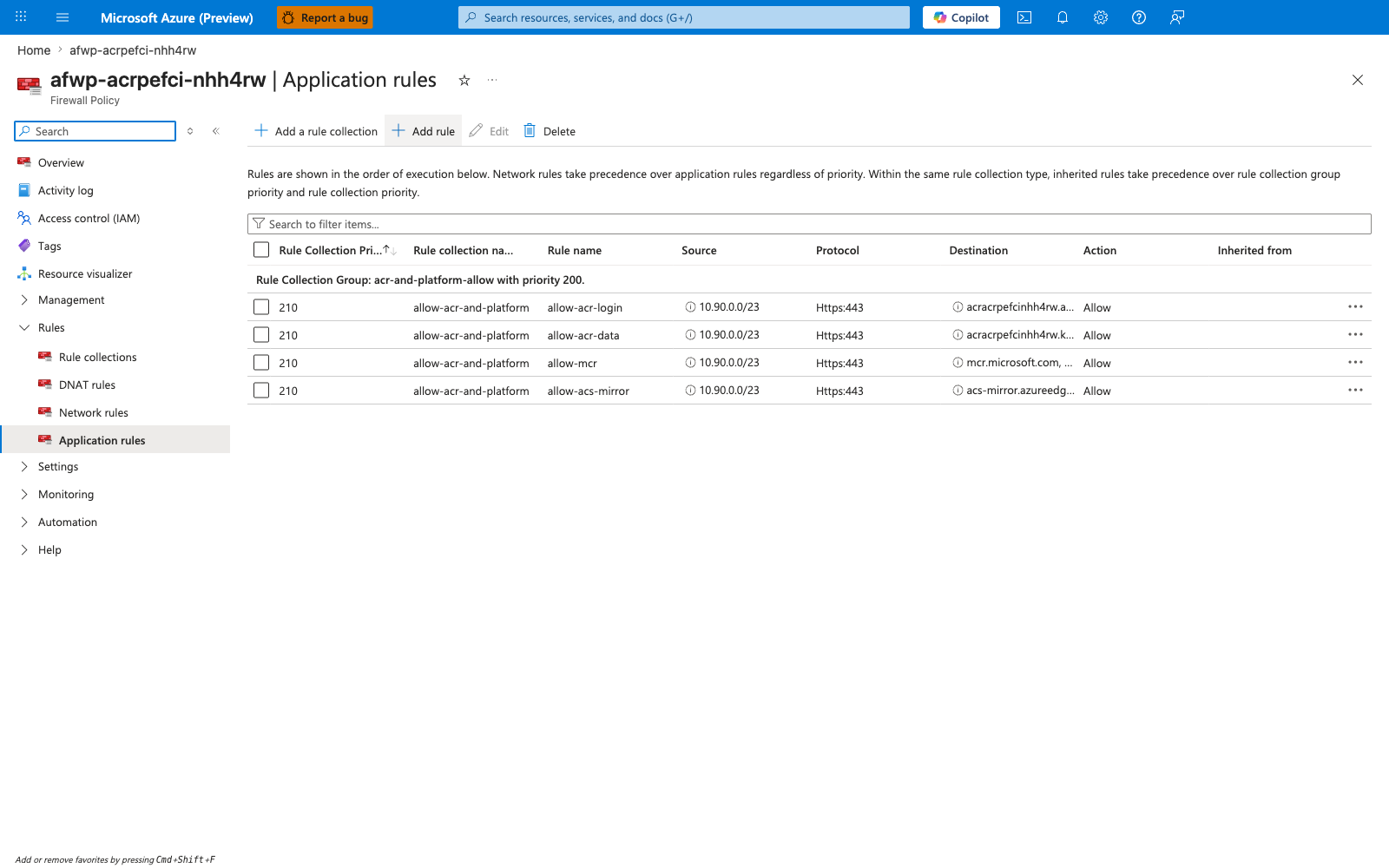Viewport: 1389px width, 868px height.
Task: Check the allow-acs-mirror rule checkbox
Action: [261, 391]
